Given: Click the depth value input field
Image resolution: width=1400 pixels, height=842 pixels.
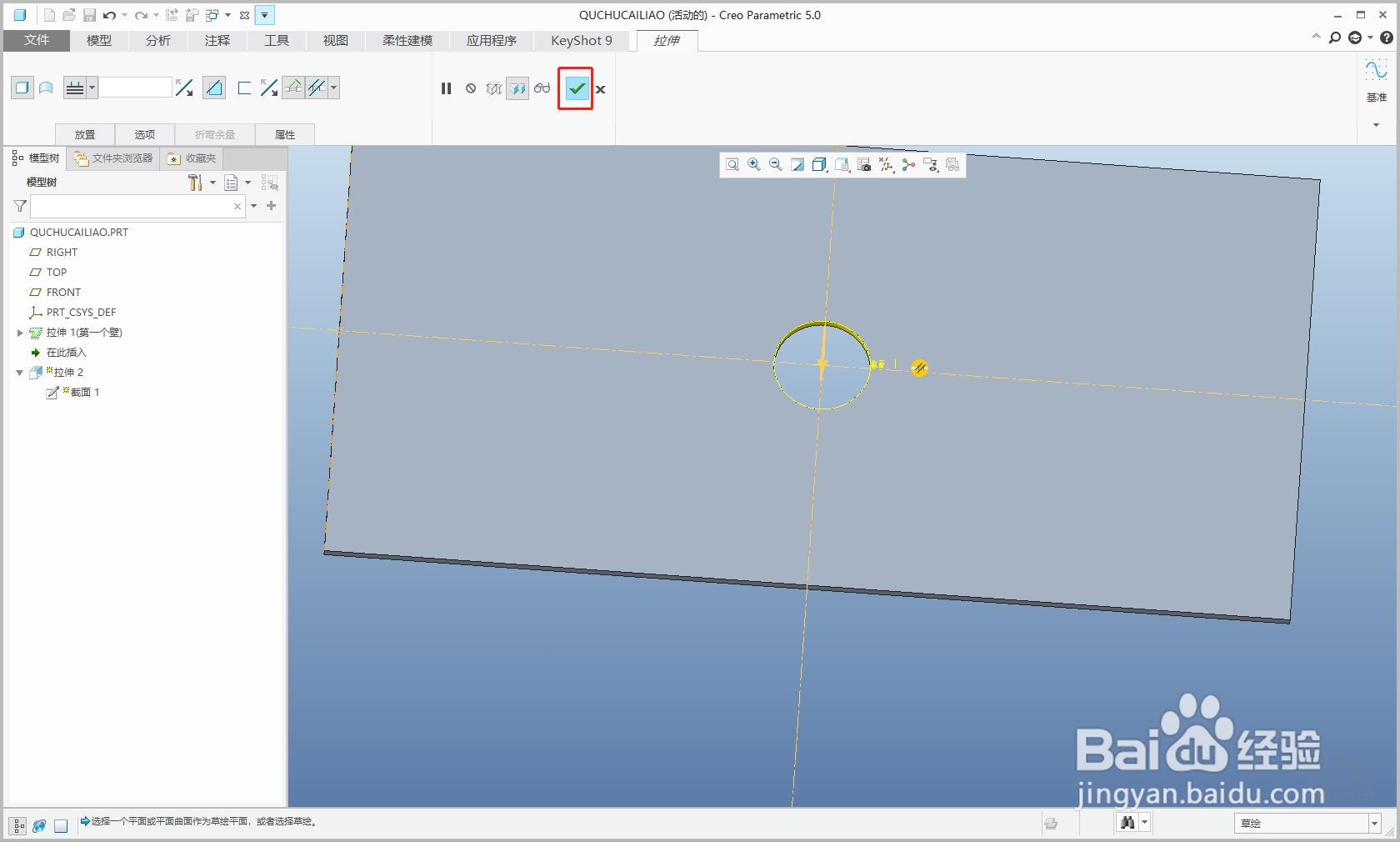Looking at the screenshot, I should tap(135, 88).
